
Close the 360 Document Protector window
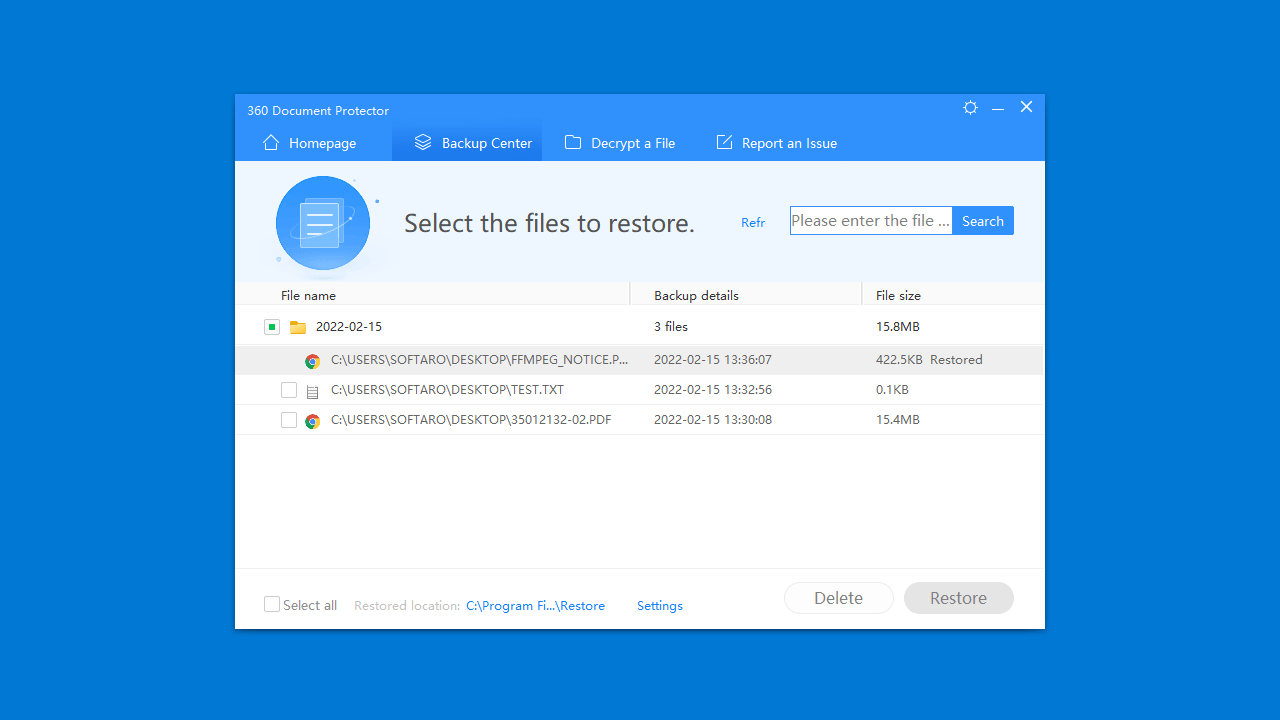pyautogui.click(x=1026, y=107)
